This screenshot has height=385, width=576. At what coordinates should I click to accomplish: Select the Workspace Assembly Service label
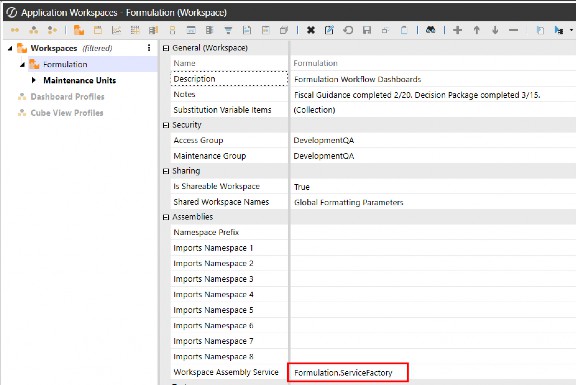tap(226, 372)
